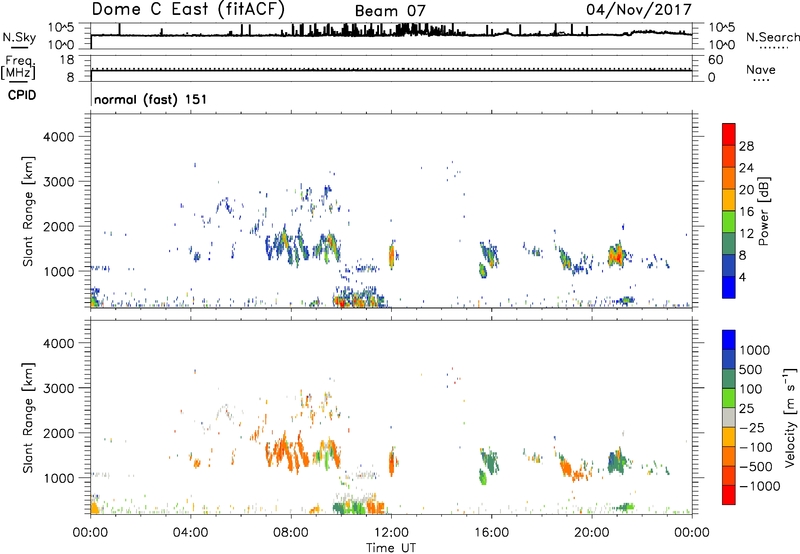
Task: Click 'Slant Range [km]' label of Velocity panel
Action: click(28, 418)
